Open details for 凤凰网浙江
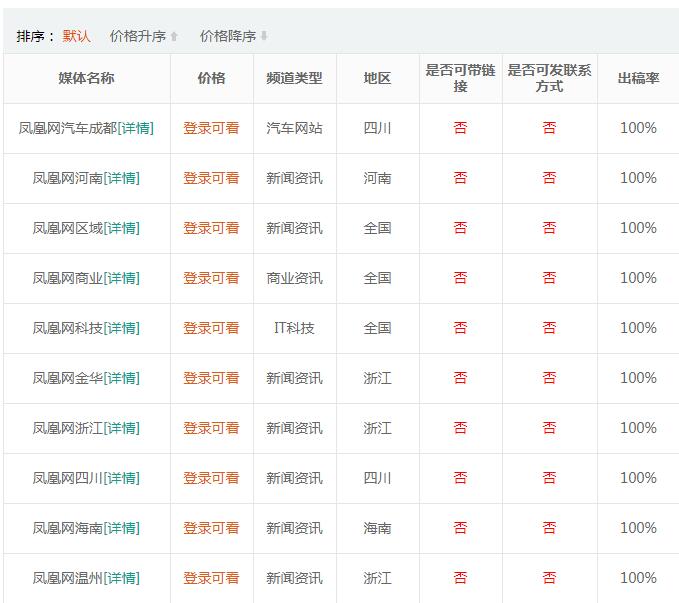679x603 pixels. tap(122, 428)
